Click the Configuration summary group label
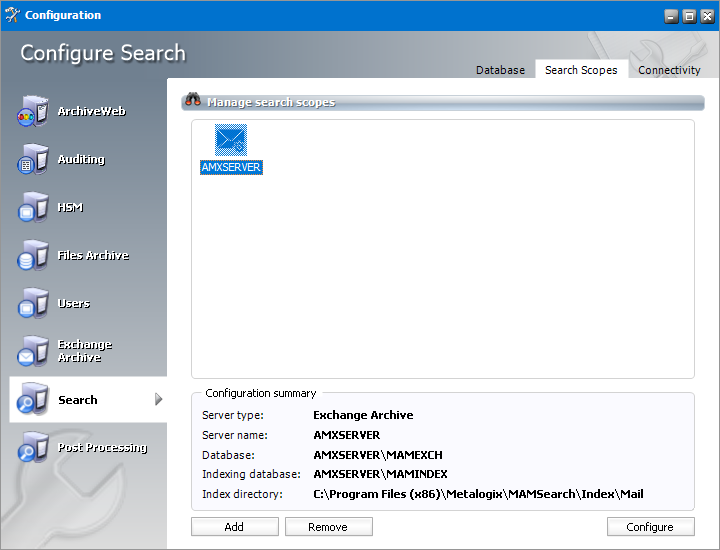The width and height of the screenshot is (720, 550). (x=260, y=393)
